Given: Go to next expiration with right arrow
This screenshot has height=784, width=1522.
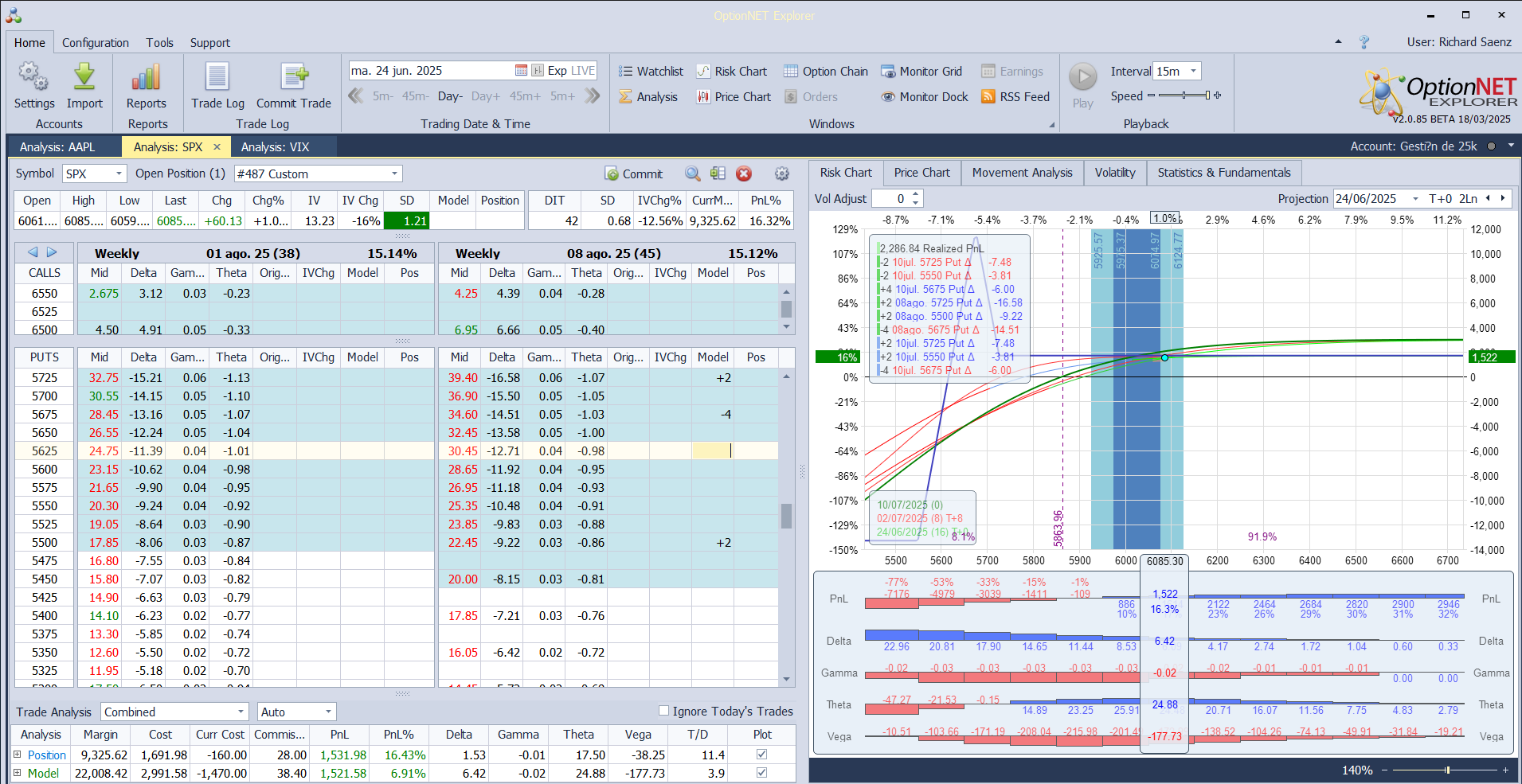Looking at the screenshot, I should pyautogui.click(x=52, y=252).
